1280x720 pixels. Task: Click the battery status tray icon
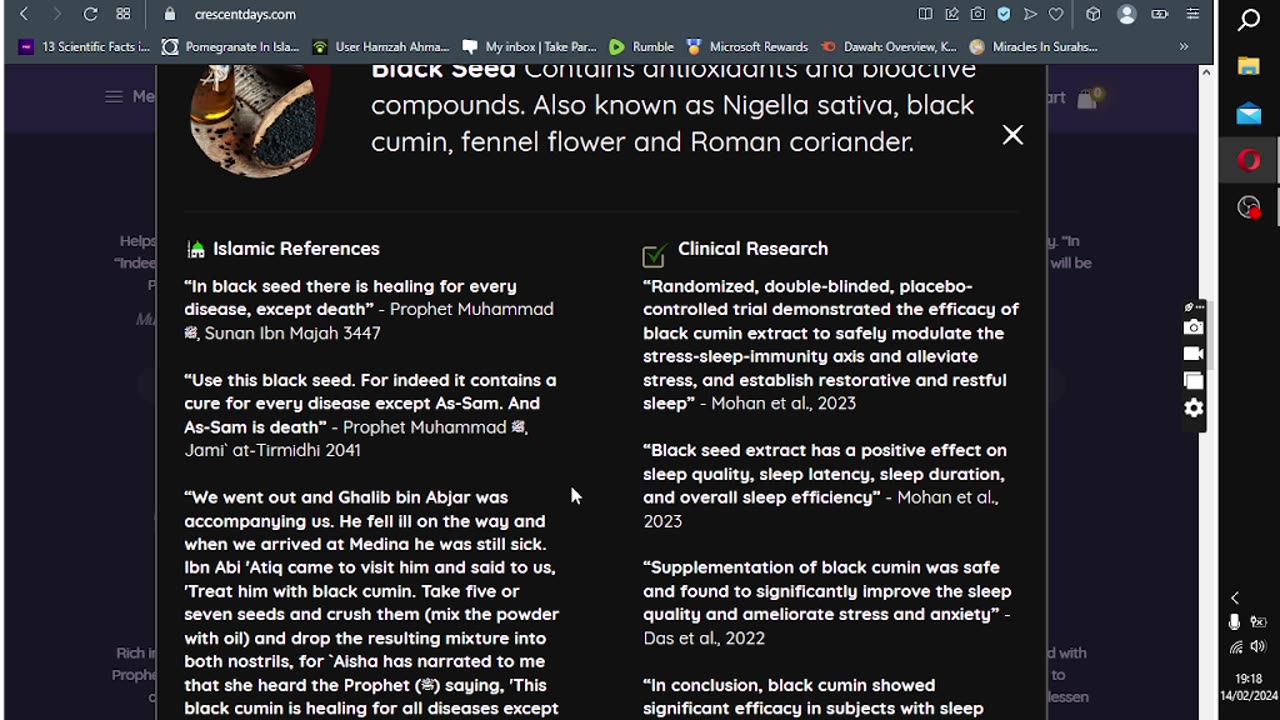point(1259,622)
